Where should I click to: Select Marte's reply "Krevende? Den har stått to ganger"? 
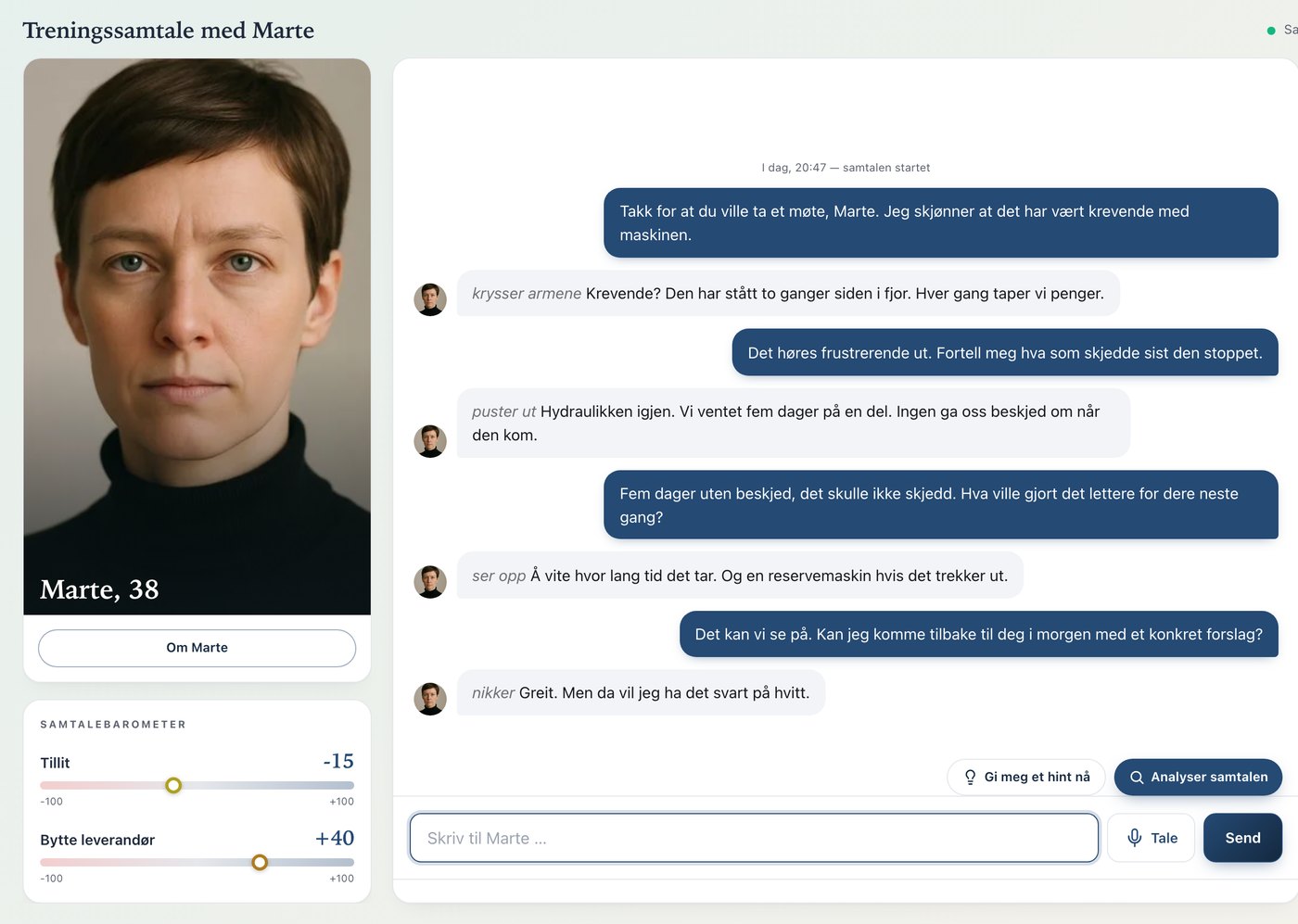point(788,294)
